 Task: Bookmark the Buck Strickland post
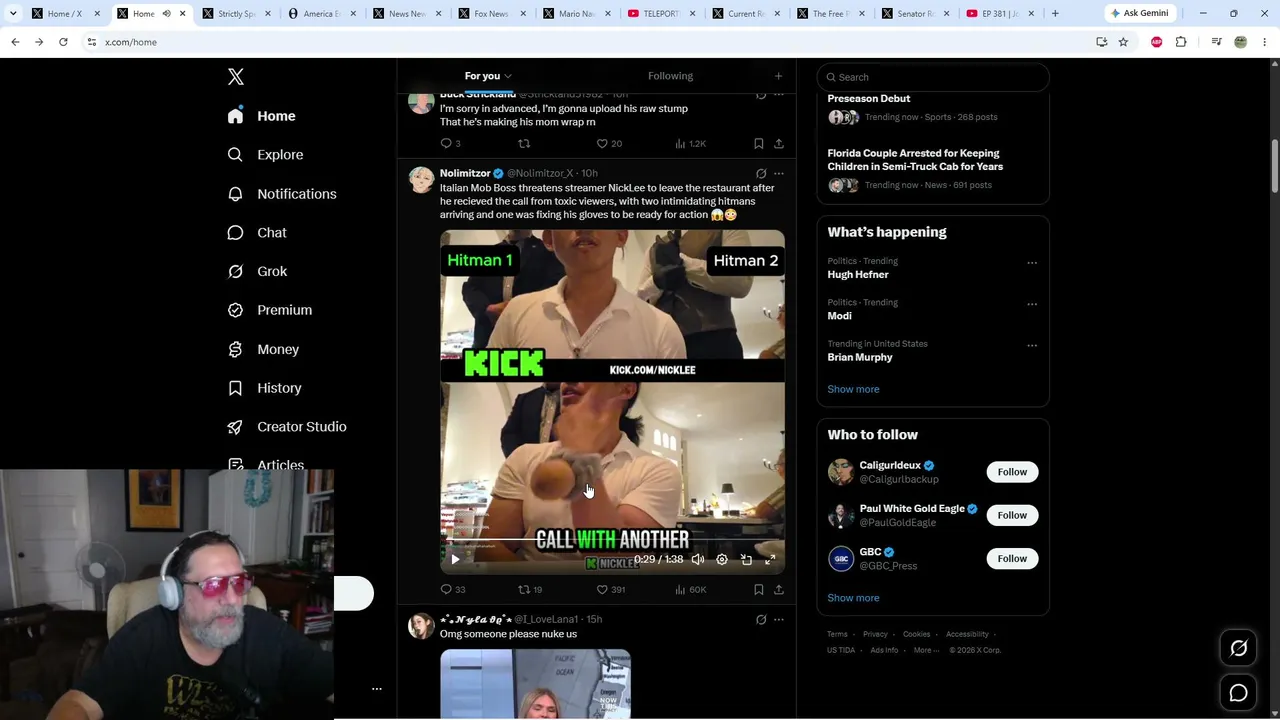[x=759, y=144]
